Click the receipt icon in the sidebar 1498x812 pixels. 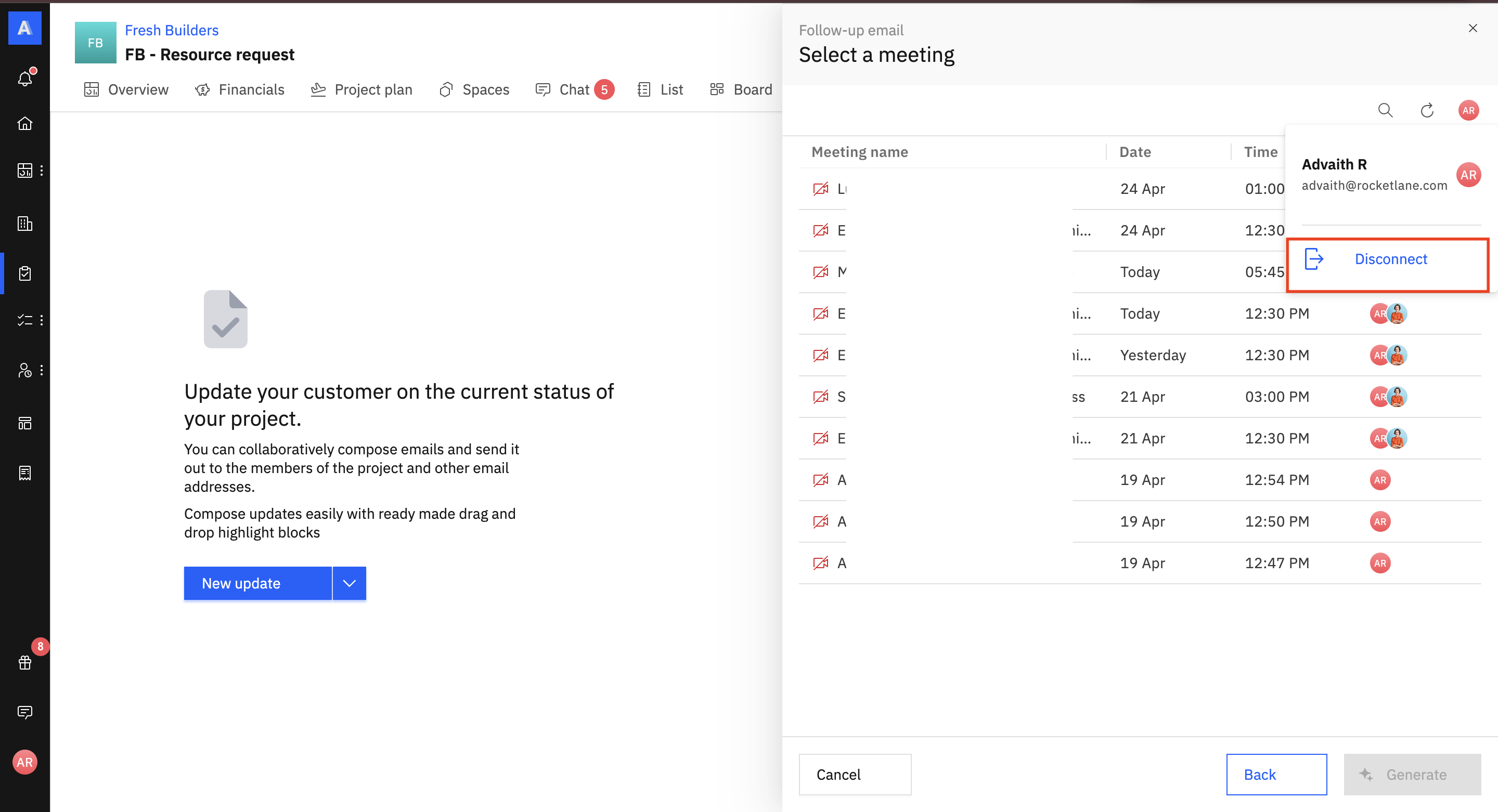(24, 473)
